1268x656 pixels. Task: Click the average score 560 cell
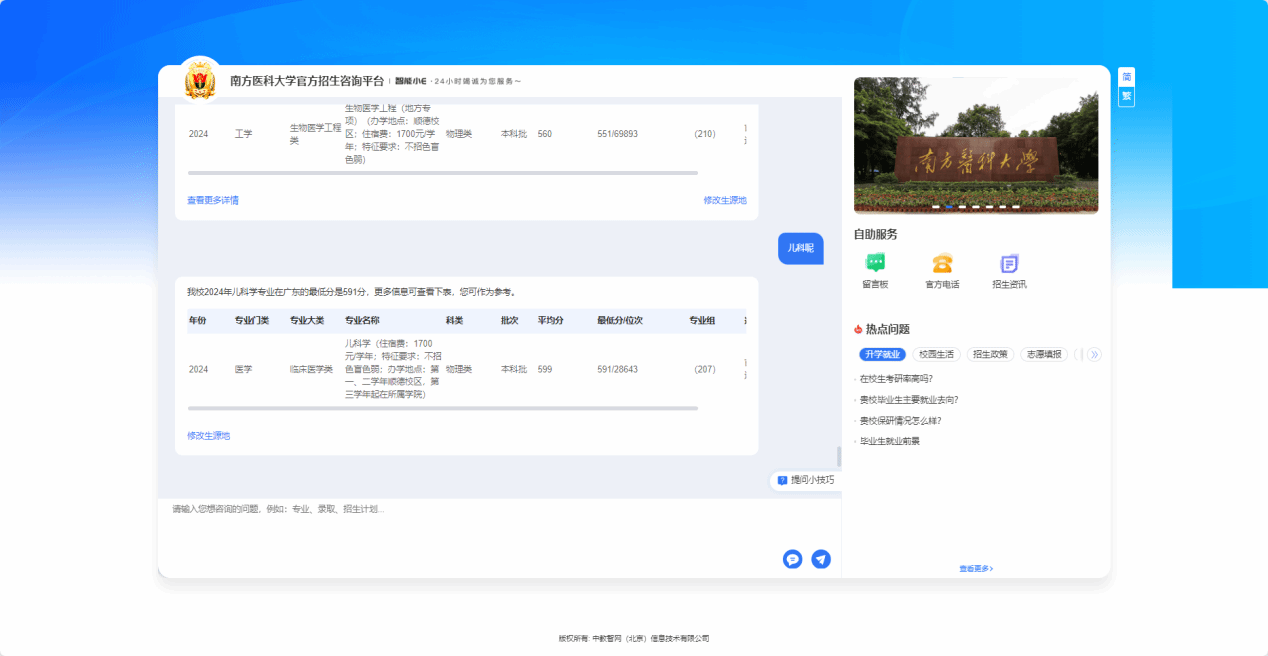pyautogui.click(x=545, y=134)
